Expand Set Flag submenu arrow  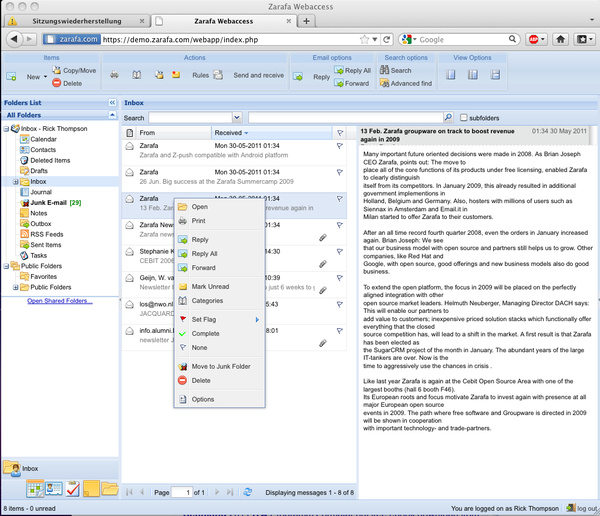(258, 320)
